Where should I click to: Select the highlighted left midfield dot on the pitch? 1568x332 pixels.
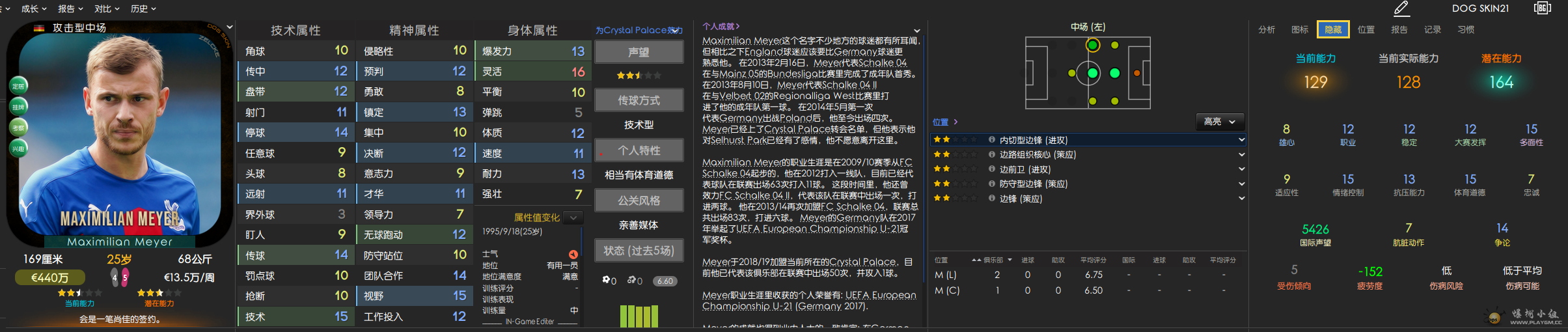tap(1093, 45)
